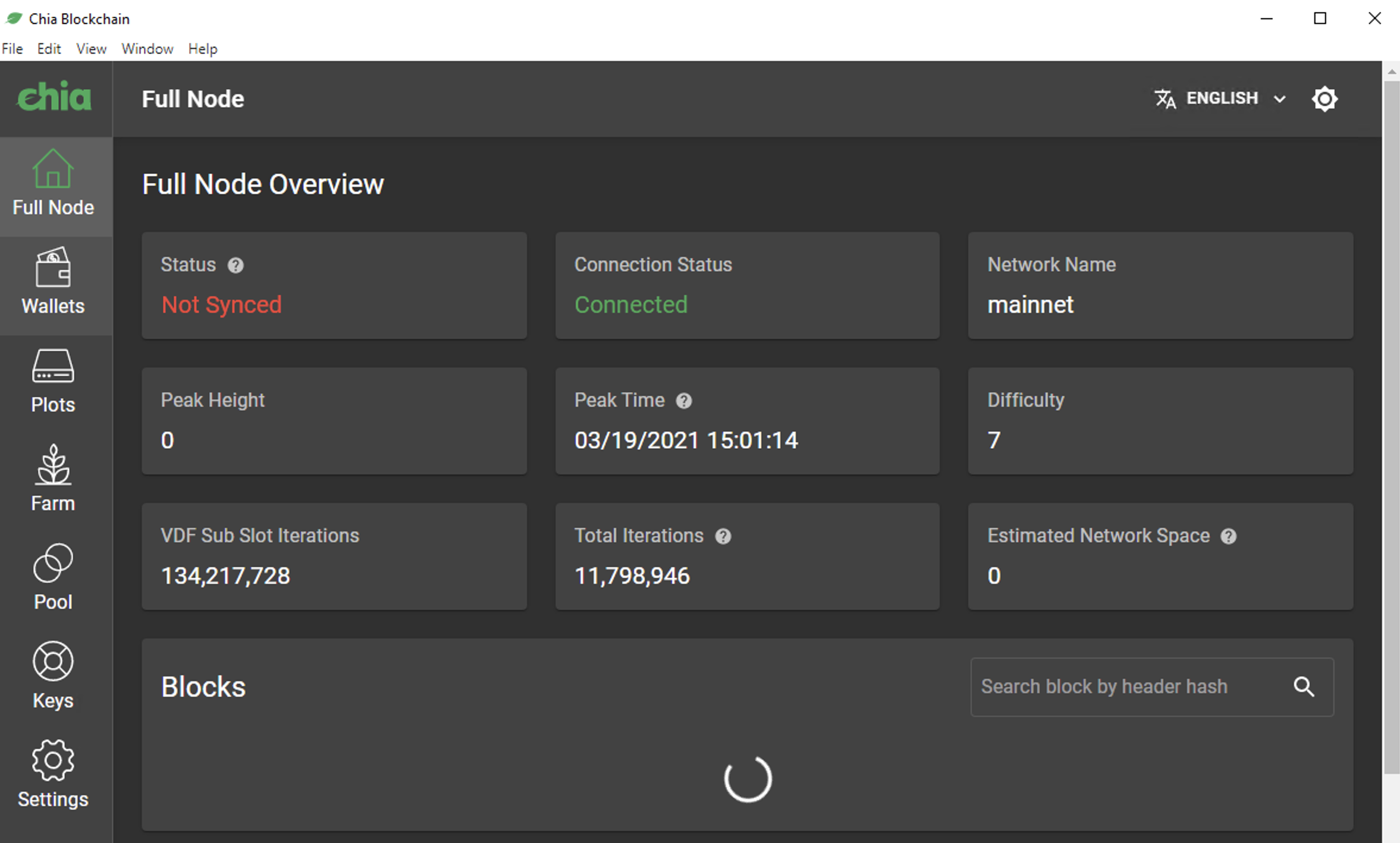Click the Status help question mark
The height and width of the screenshot is (843, 1400).
pyautogui.click(x=236, y=265)
